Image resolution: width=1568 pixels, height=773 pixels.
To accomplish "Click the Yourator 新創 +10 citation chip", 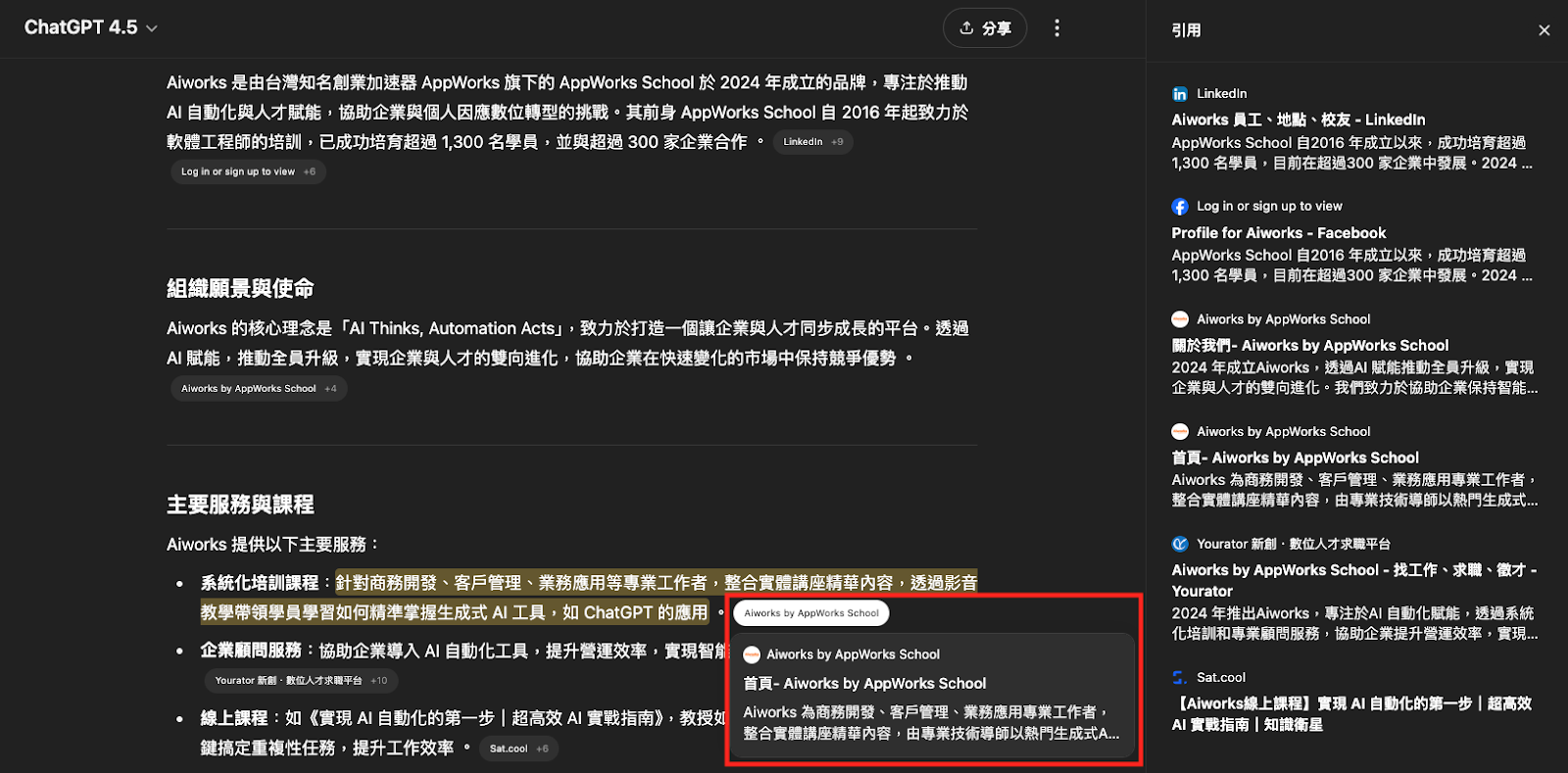I will pos(301,680).
